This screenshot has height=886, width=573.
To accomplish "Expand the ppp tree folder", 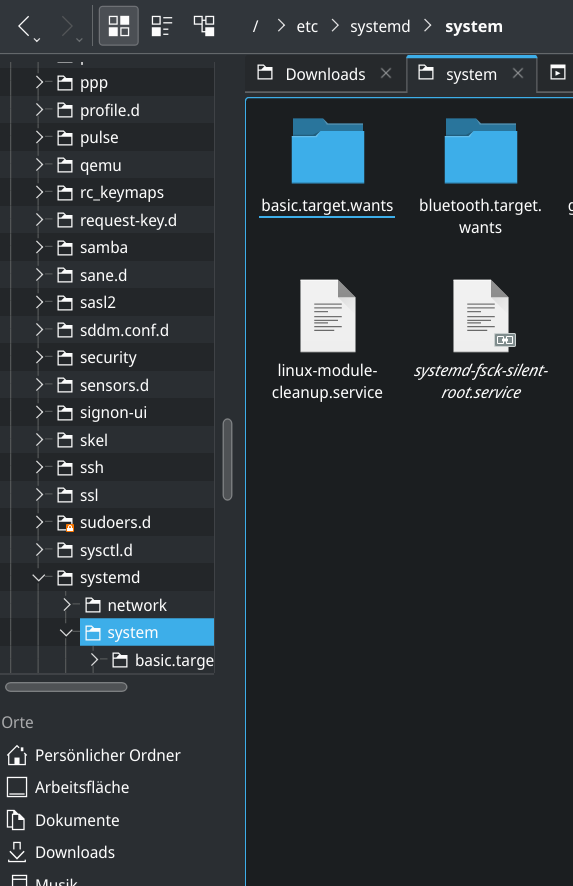I will [x=39, y=82].
